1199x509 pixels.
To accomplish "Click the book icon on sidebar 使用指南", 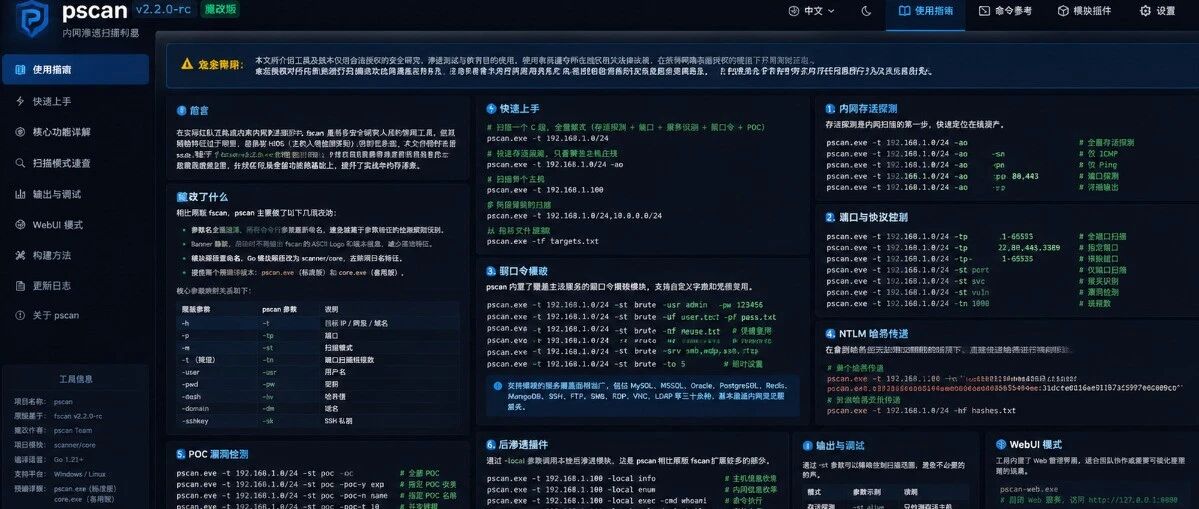I will [19, 70].
